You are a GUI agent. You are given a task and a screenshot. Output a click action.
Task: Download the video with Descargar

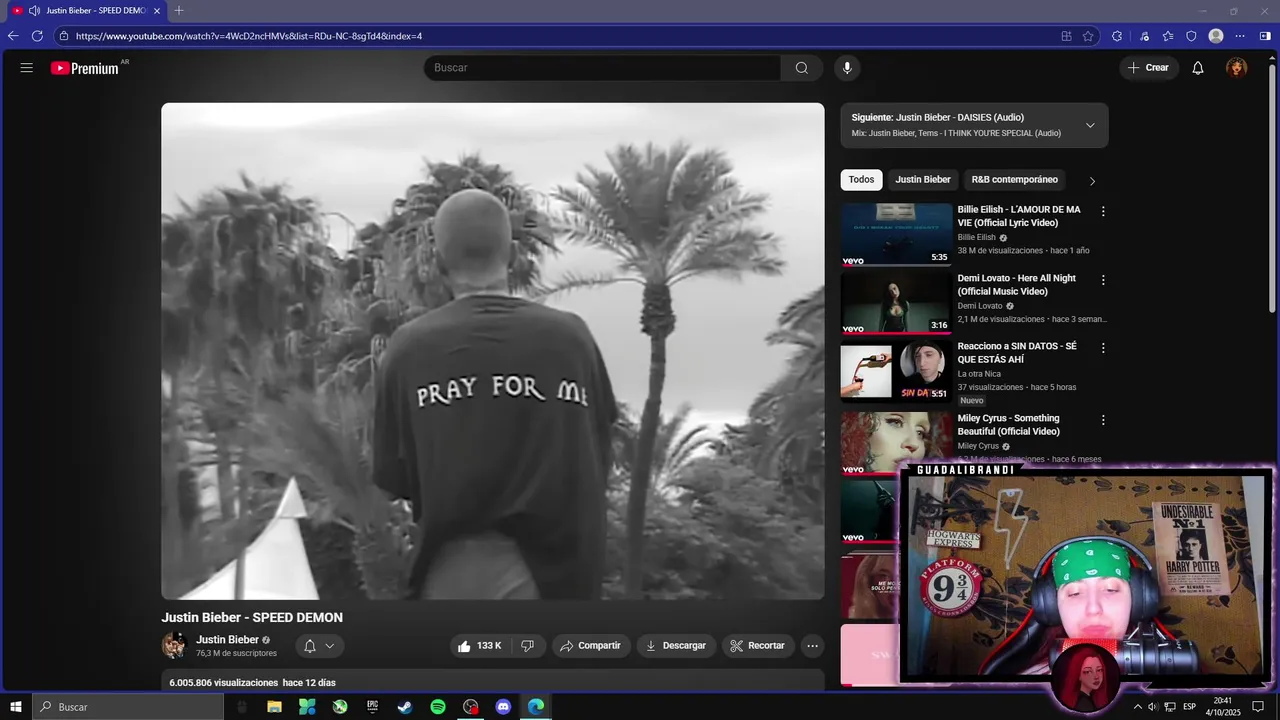[x=676, y=646]
